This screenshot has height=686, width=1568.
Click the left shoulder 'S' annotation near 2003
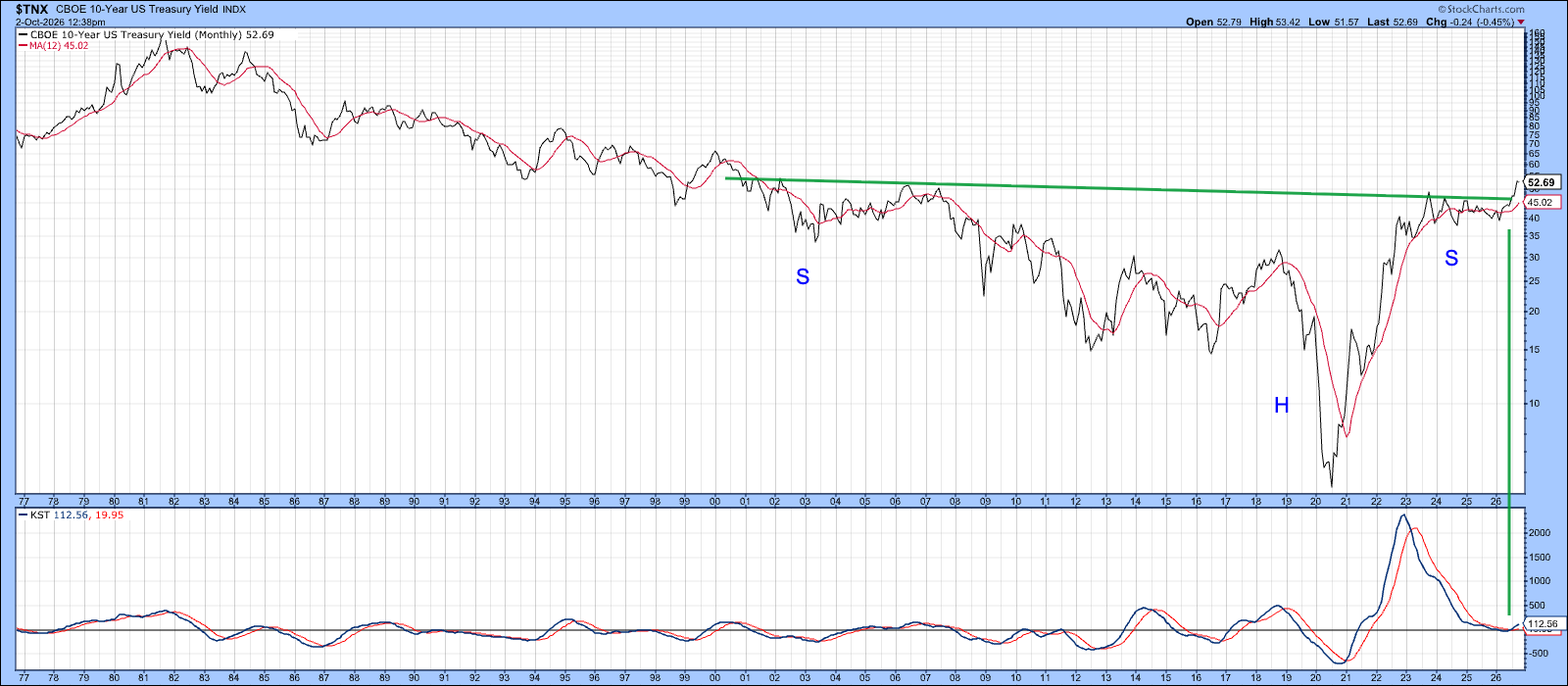(x=803, y=277)
